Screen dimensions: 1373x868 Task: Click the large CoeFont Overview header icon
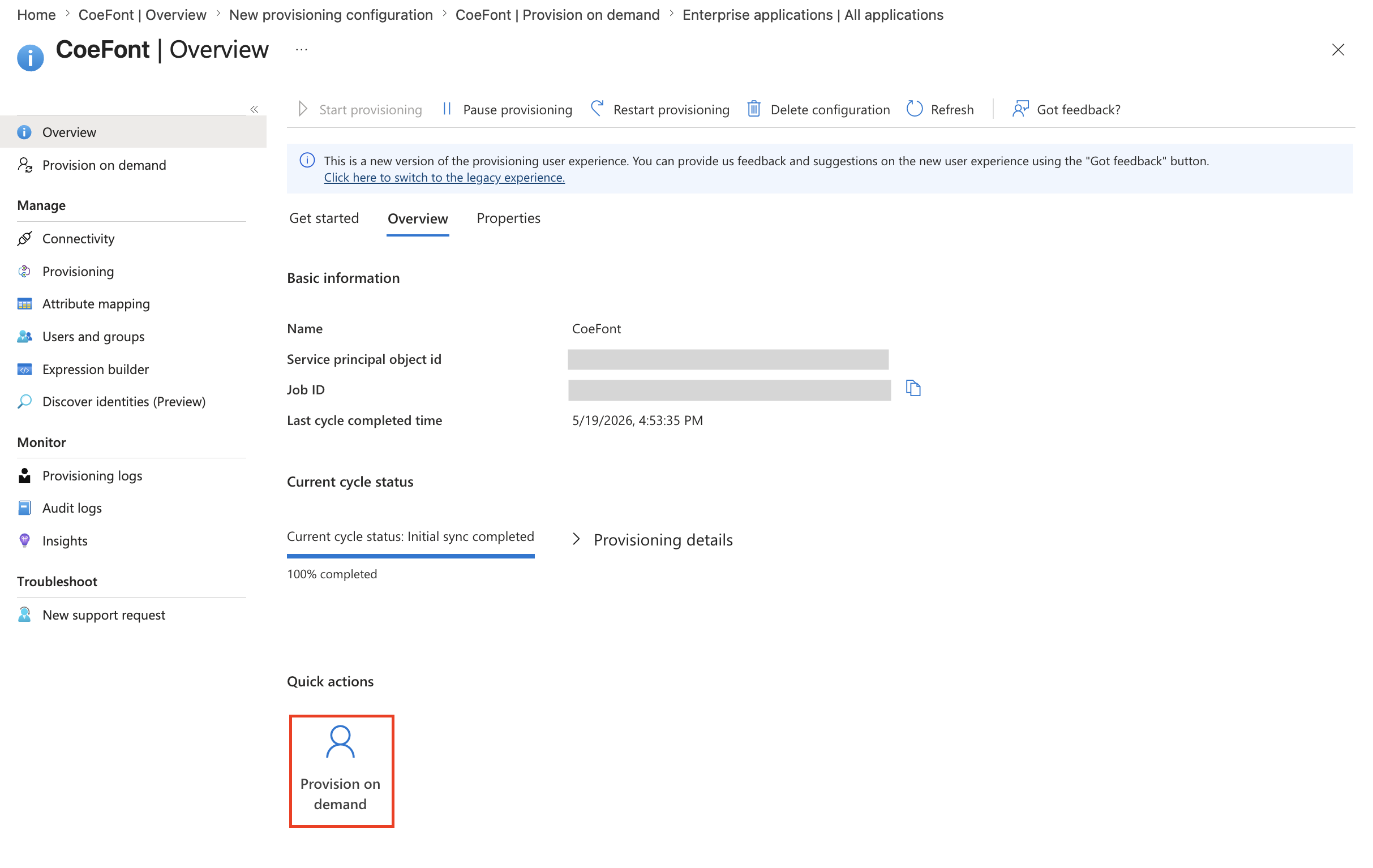[x=30, y=58]
